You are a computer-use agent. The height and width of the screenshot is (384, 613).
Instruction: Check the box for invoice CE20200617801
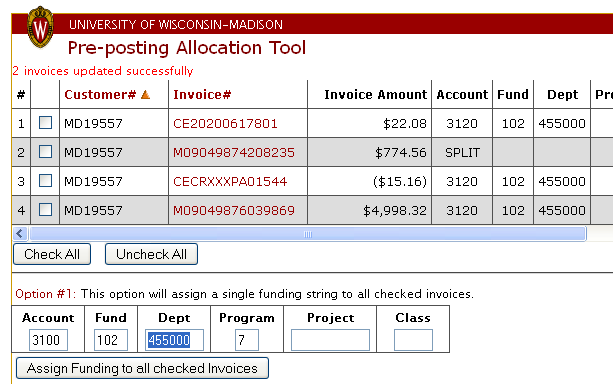[x=45, y=123]
